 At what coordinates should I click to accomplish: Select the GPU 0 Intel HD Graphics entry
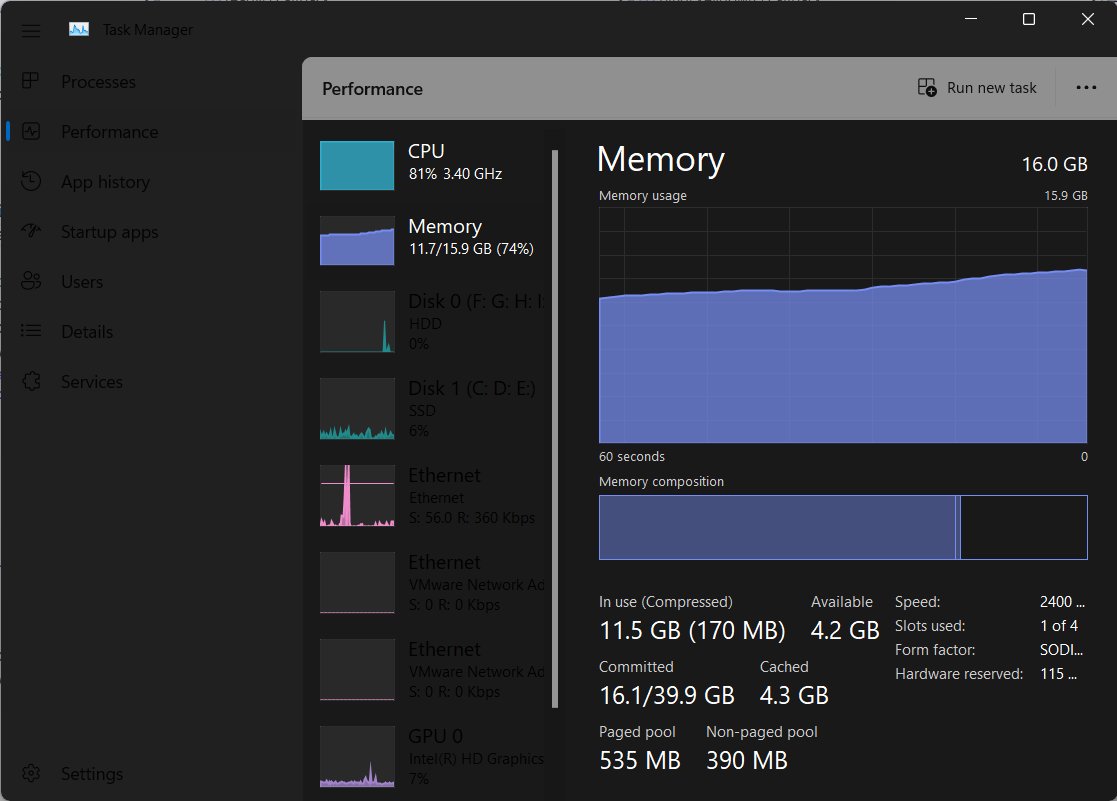coord(431,756)
